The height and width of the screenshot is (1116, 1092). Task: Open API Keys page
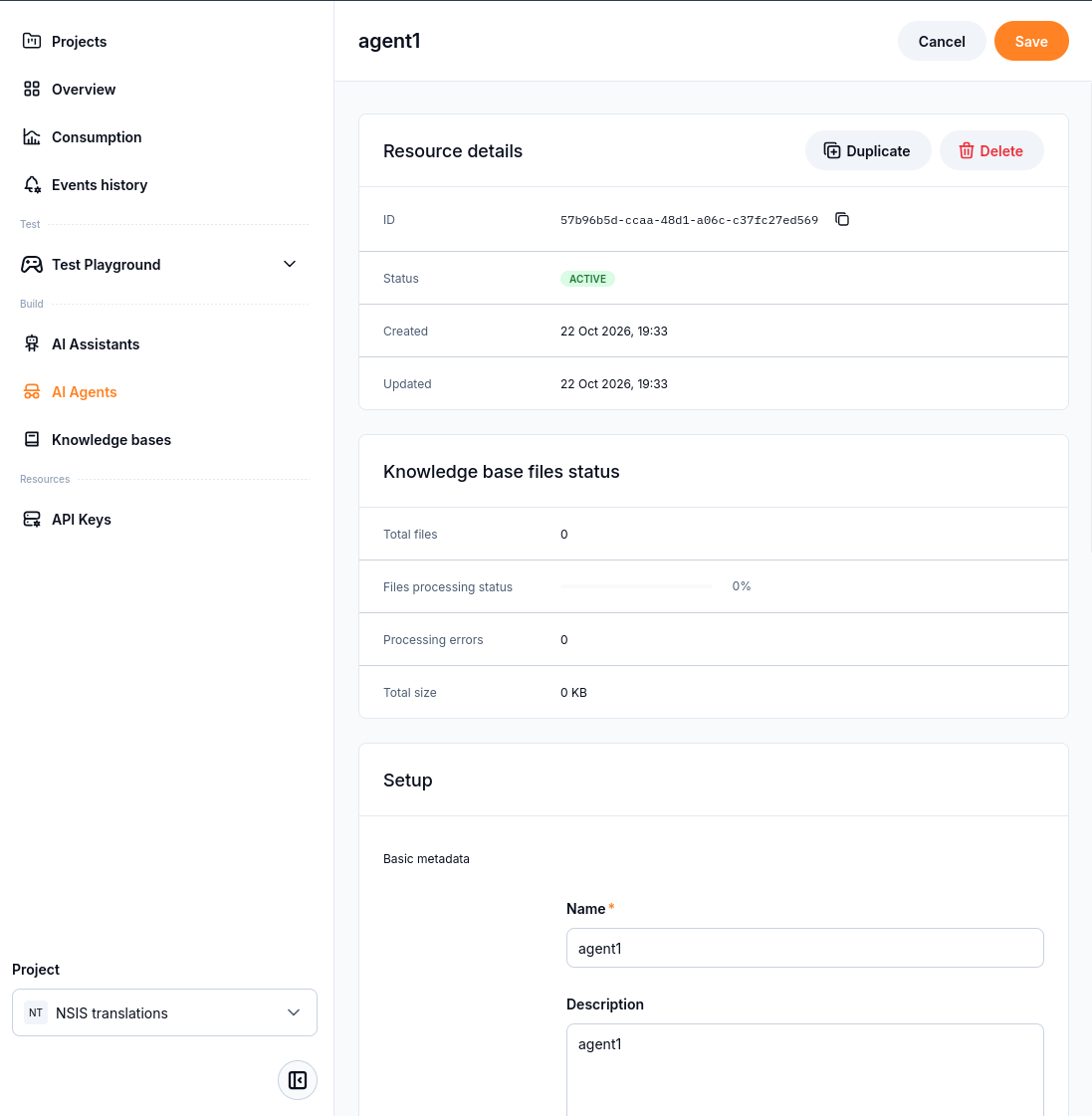click(x=82, y=520)
